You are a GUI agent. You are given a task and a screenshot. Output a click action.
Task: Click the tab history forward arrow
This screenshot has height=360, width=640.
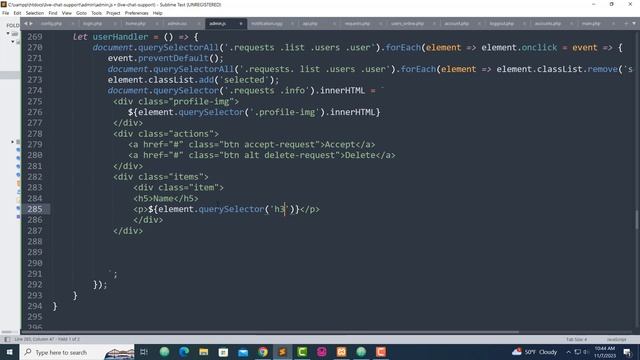31,24
